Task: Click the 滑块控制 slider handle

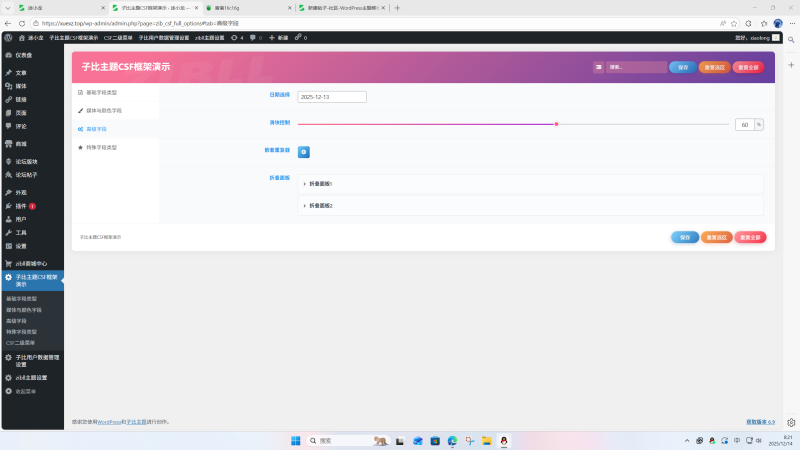Action: click(556, 124)
